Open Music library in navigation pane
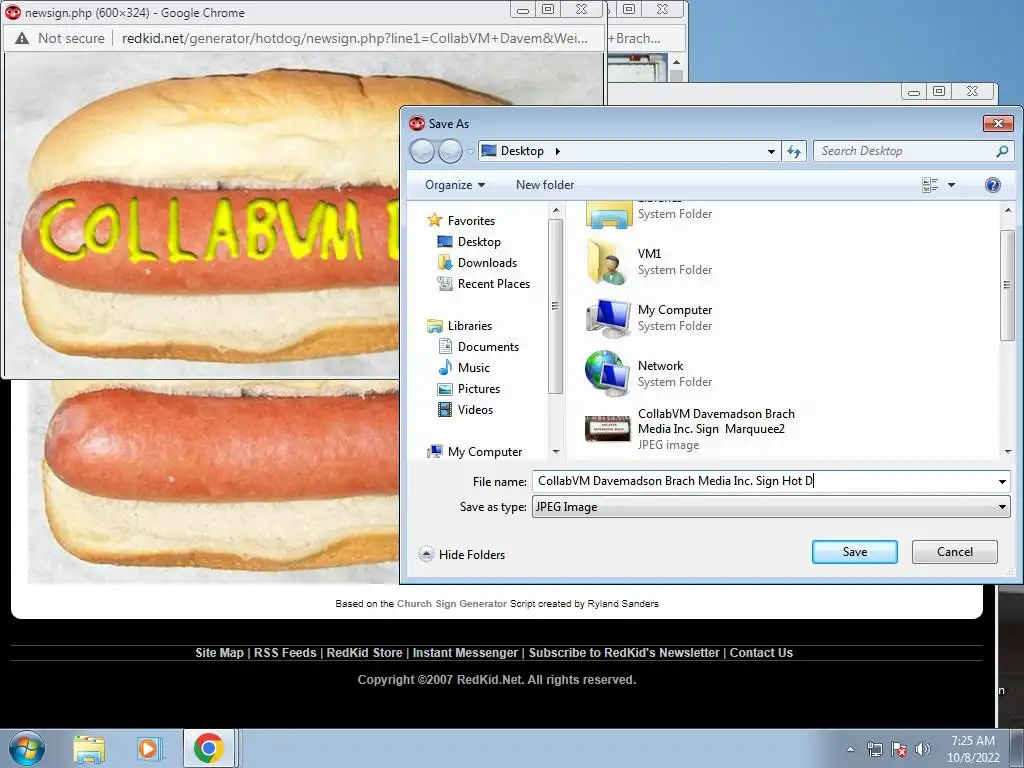 click(x=463, y=368)
